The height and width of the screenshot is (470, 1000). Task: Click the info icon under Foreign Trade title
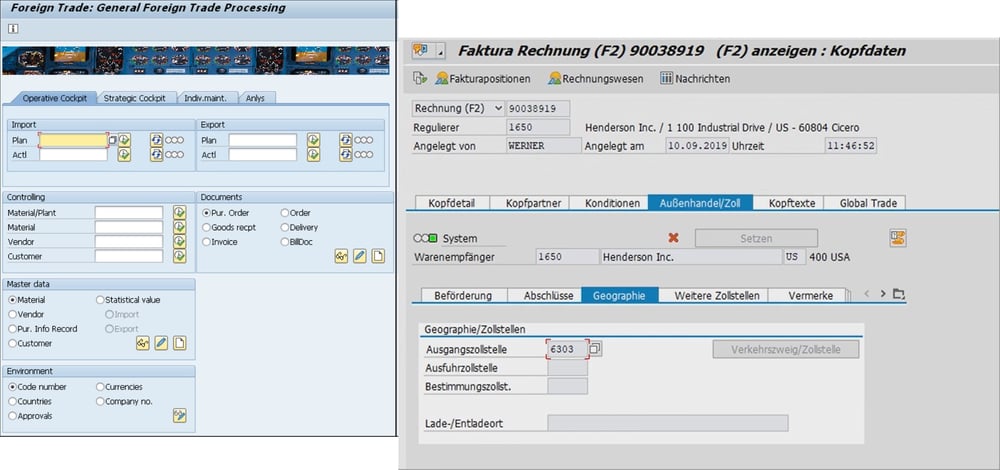point(13,29)
